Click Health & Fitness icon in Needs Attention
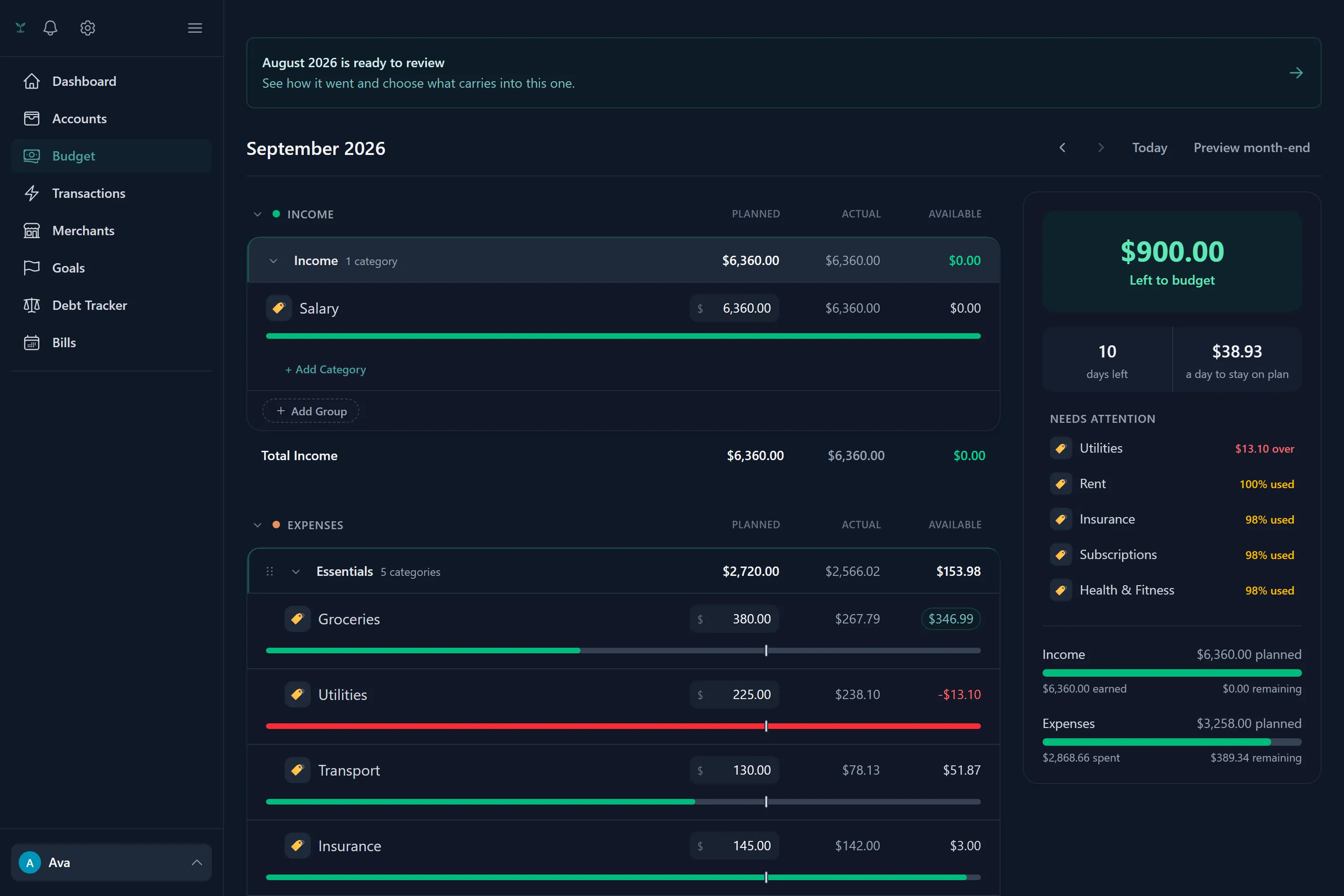The height and width of the screenshot is (896, 1344). pos(1061,590)
